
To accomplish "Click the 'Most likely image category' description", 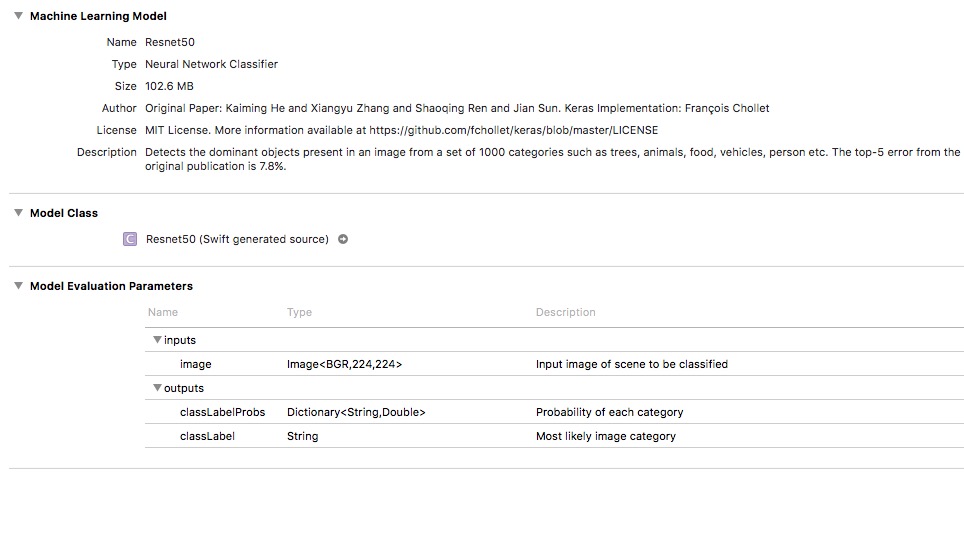I will tap(605, 436).
